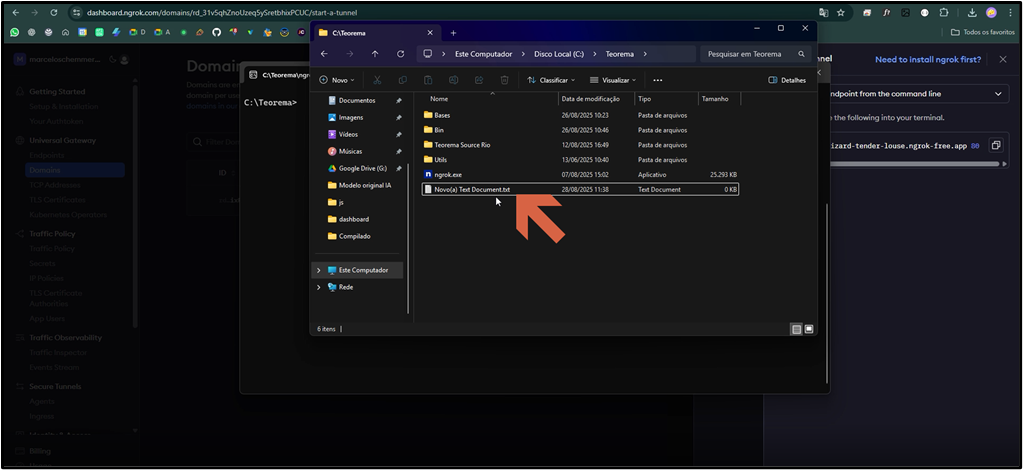Screen dimensions: 1023x470
Task: Toggle dark mode moon icon in ngrok sidebar
Action: pos(112,59)
